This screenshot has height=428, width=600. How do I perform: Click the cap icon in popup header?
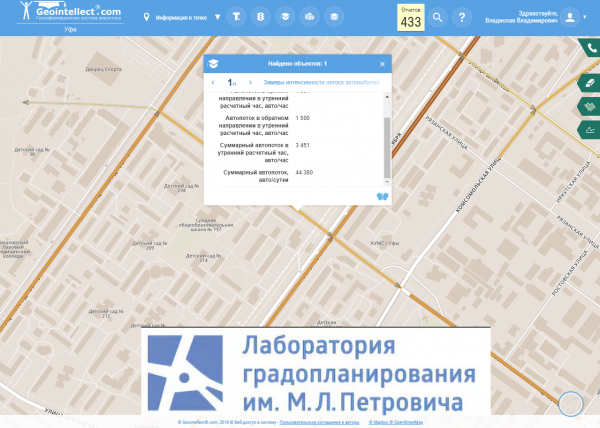(x=213, y=64)
